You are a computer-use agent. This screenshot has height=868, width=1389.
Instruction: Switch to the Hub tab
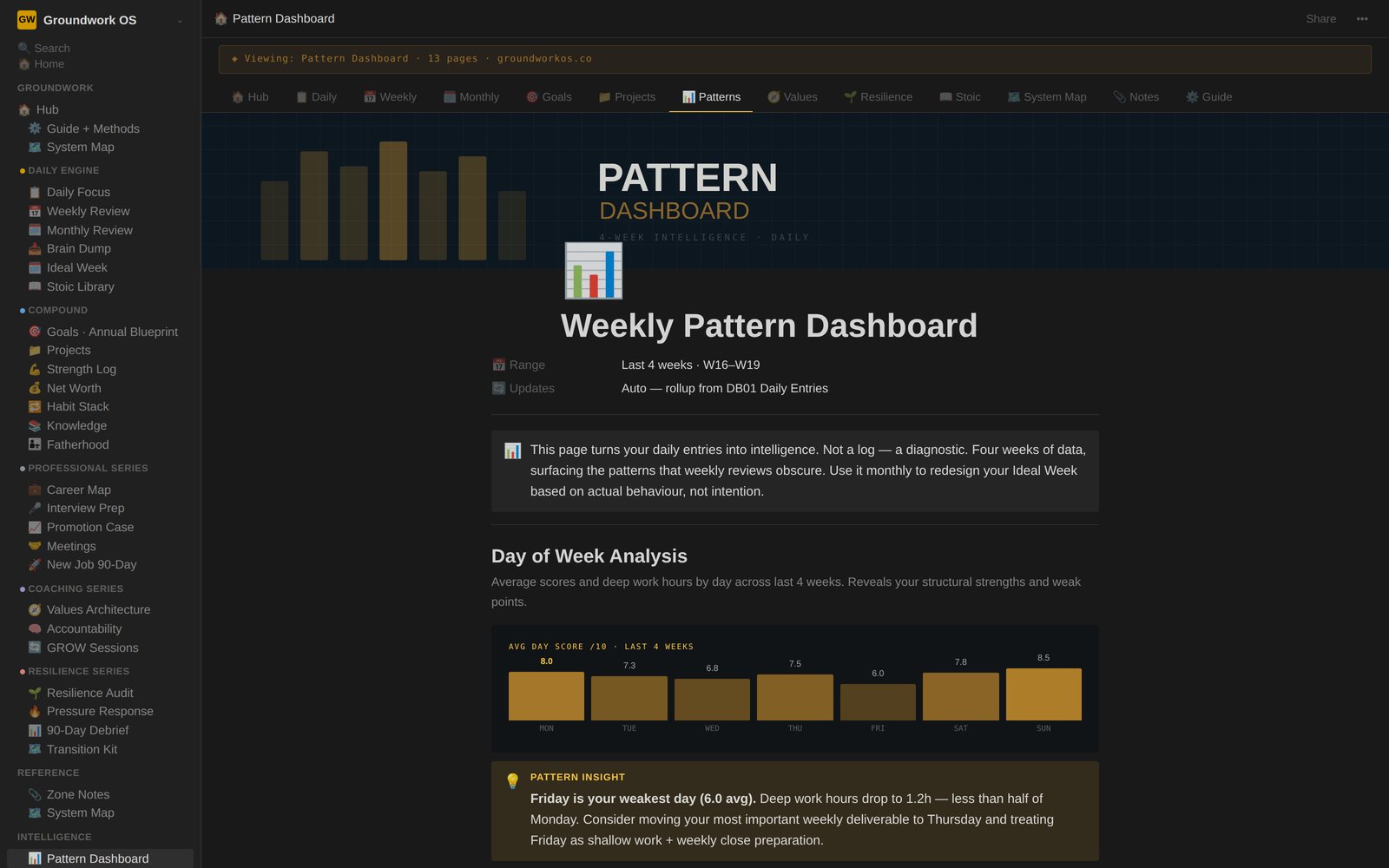(250, 97)
